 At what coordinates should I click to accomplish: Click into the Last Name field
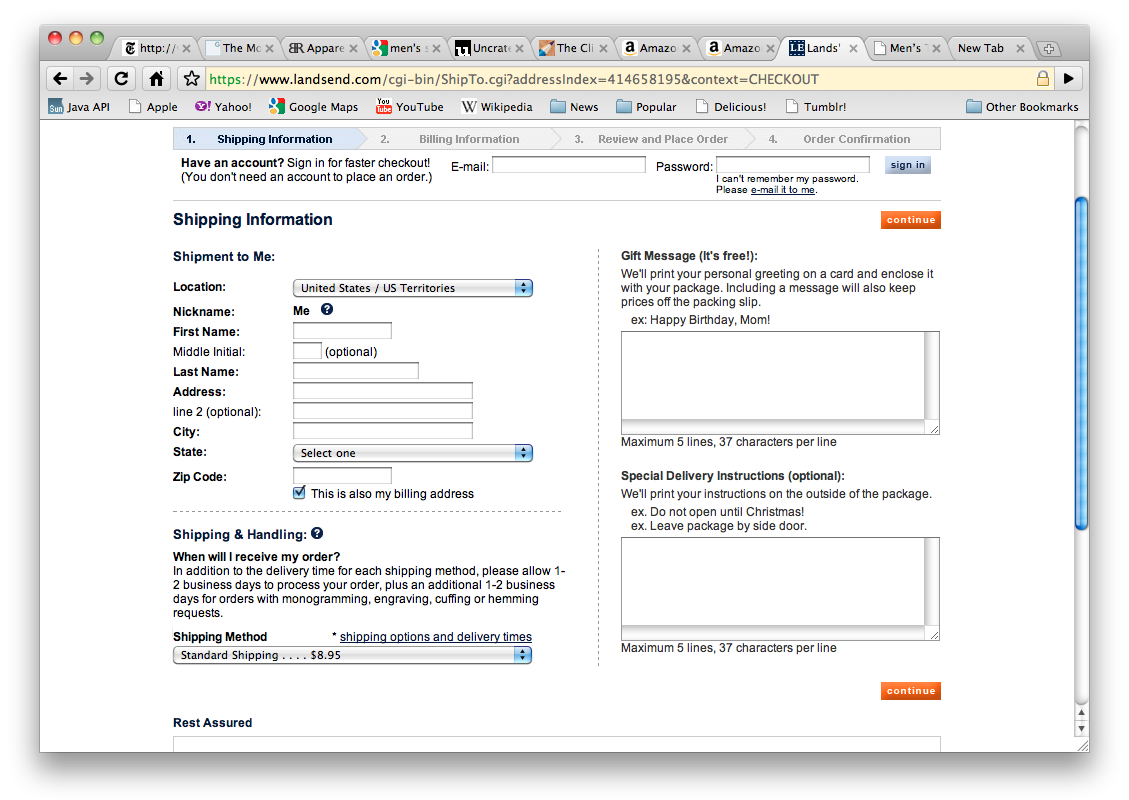pyautogui.click(x=356, y=371)
